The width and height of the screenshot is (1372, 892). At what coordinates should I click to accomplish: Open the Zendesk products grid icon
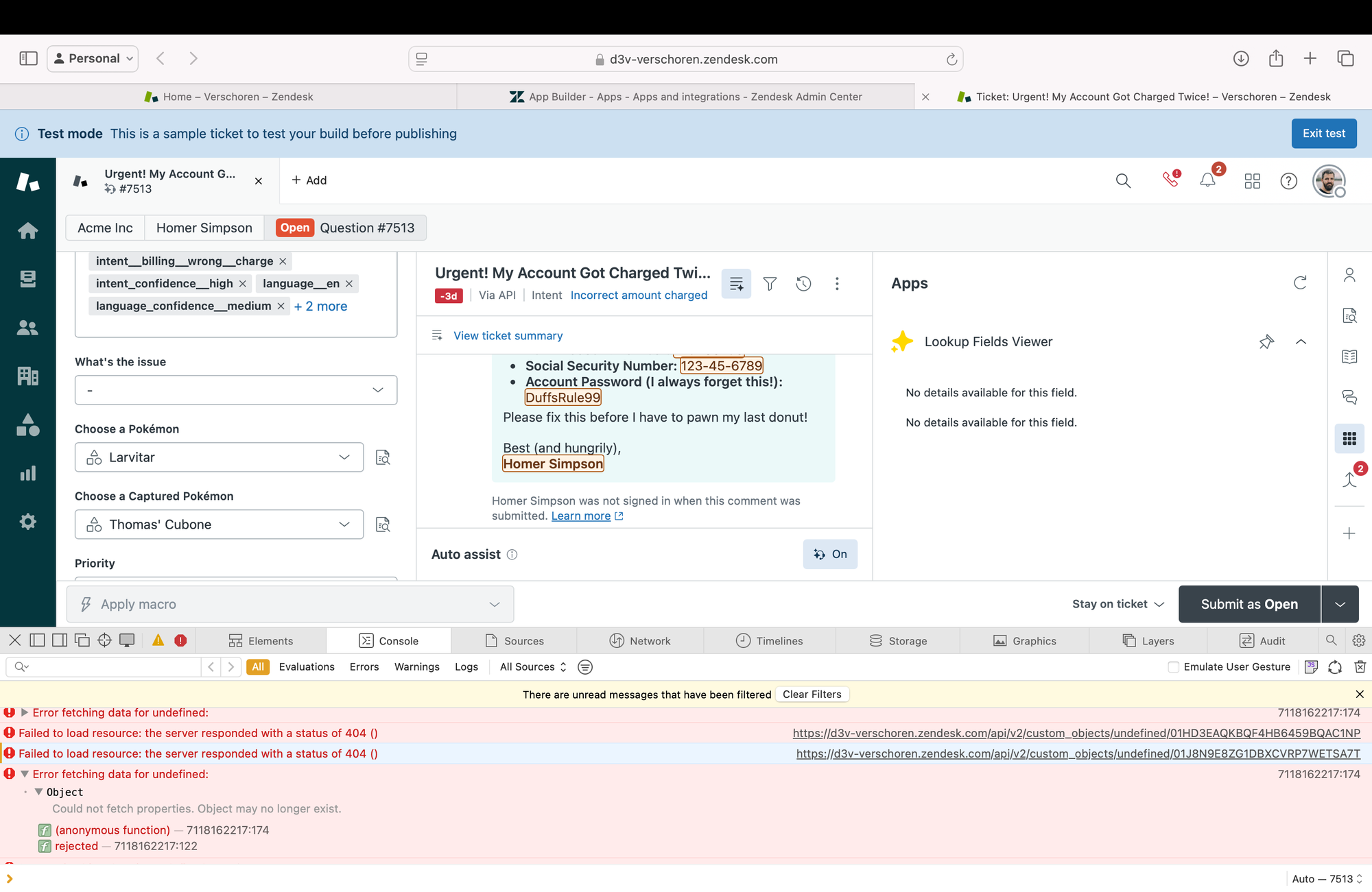(x=1252, y=181)
